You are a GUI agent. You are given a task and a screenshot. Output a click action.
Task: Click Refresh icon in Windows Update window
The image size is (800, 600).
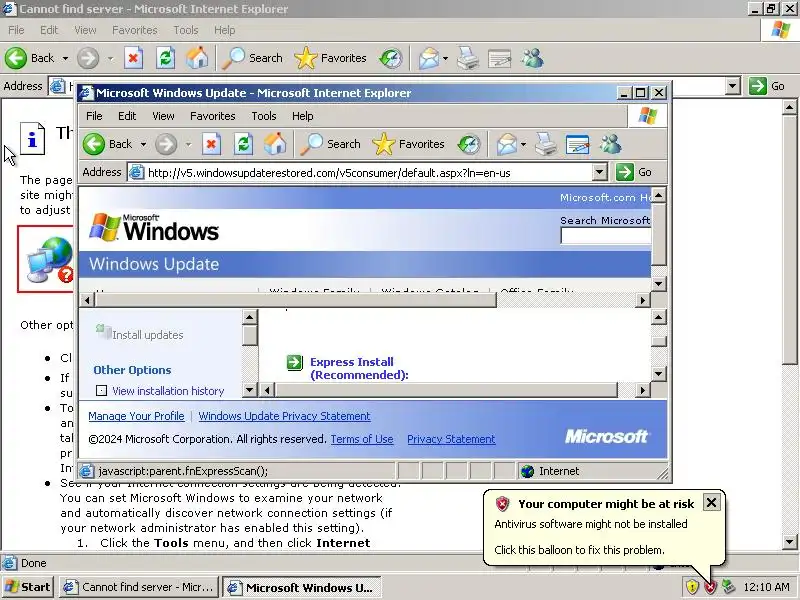243,144
